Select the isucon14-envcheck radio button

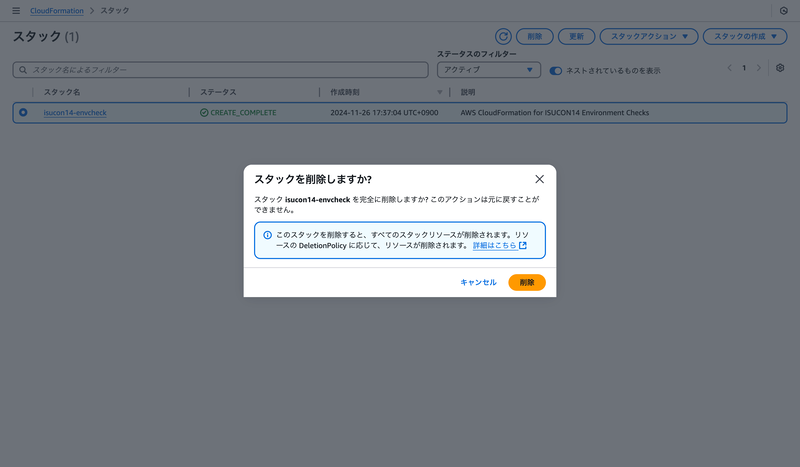pos(23,112)
